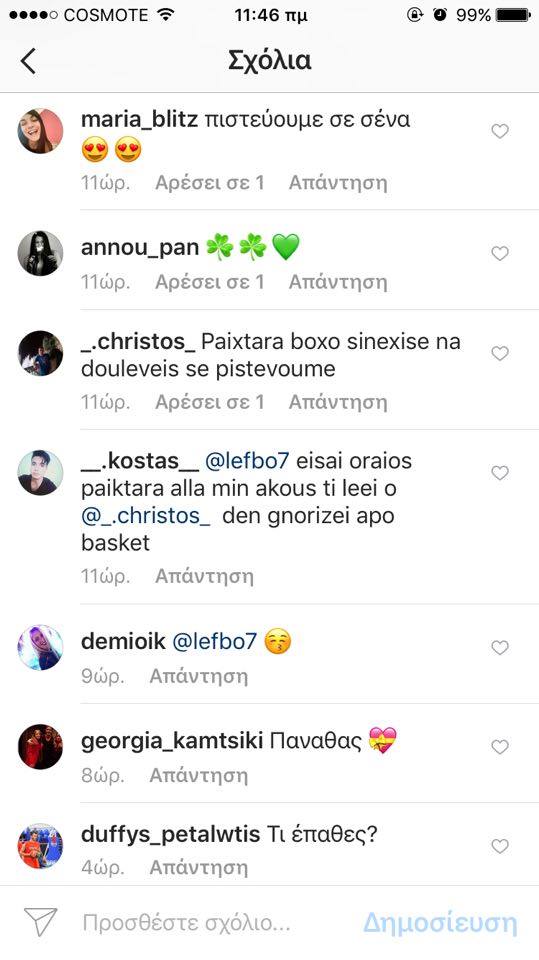Like annou_pan's clover comment with heart

(x=500, y=253)
